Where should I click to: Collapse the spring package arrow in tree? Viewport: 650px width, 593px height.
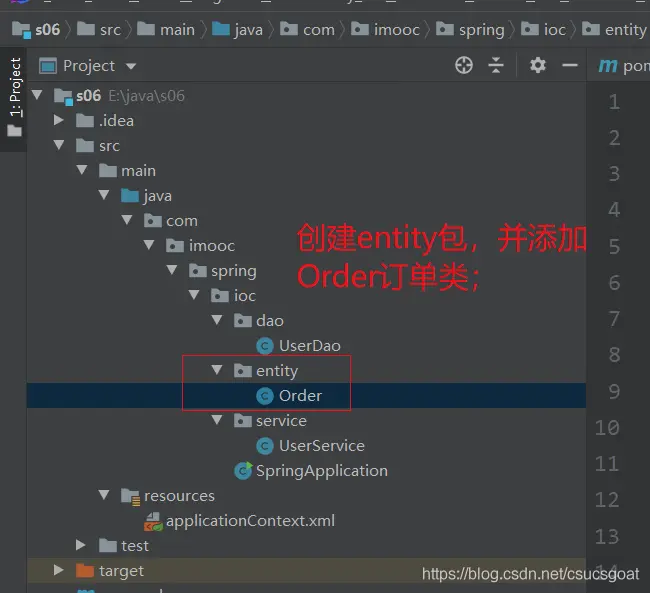(x=172, y=270)
